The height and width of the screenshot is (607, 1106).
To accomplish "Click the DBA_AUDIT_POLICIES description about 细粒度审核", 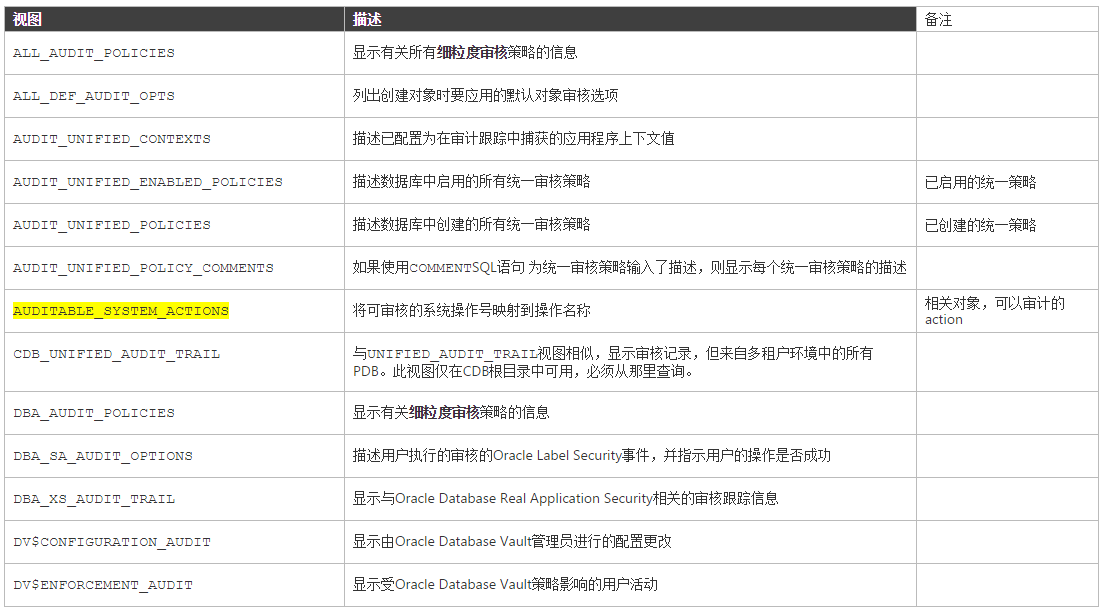I will coord(451,413).
